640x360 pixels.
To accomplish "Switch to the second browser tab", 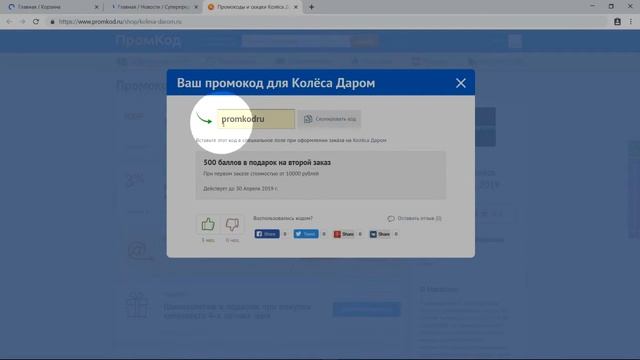I will (152, 7).
